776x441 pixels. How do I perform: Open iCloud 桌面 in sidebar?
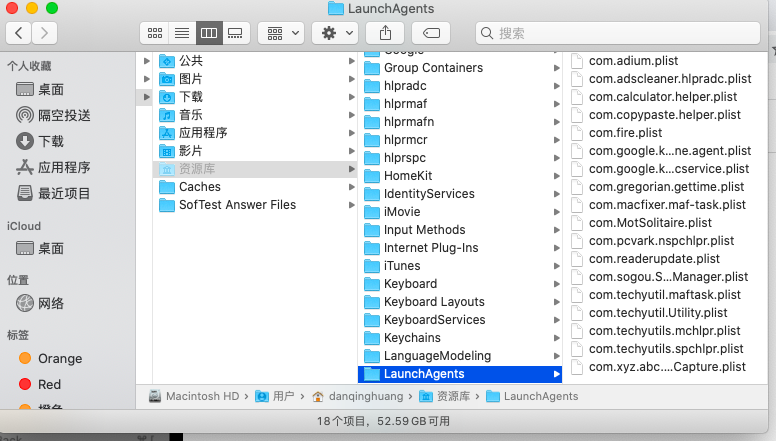pyautogui.click(x=40, y=248)
